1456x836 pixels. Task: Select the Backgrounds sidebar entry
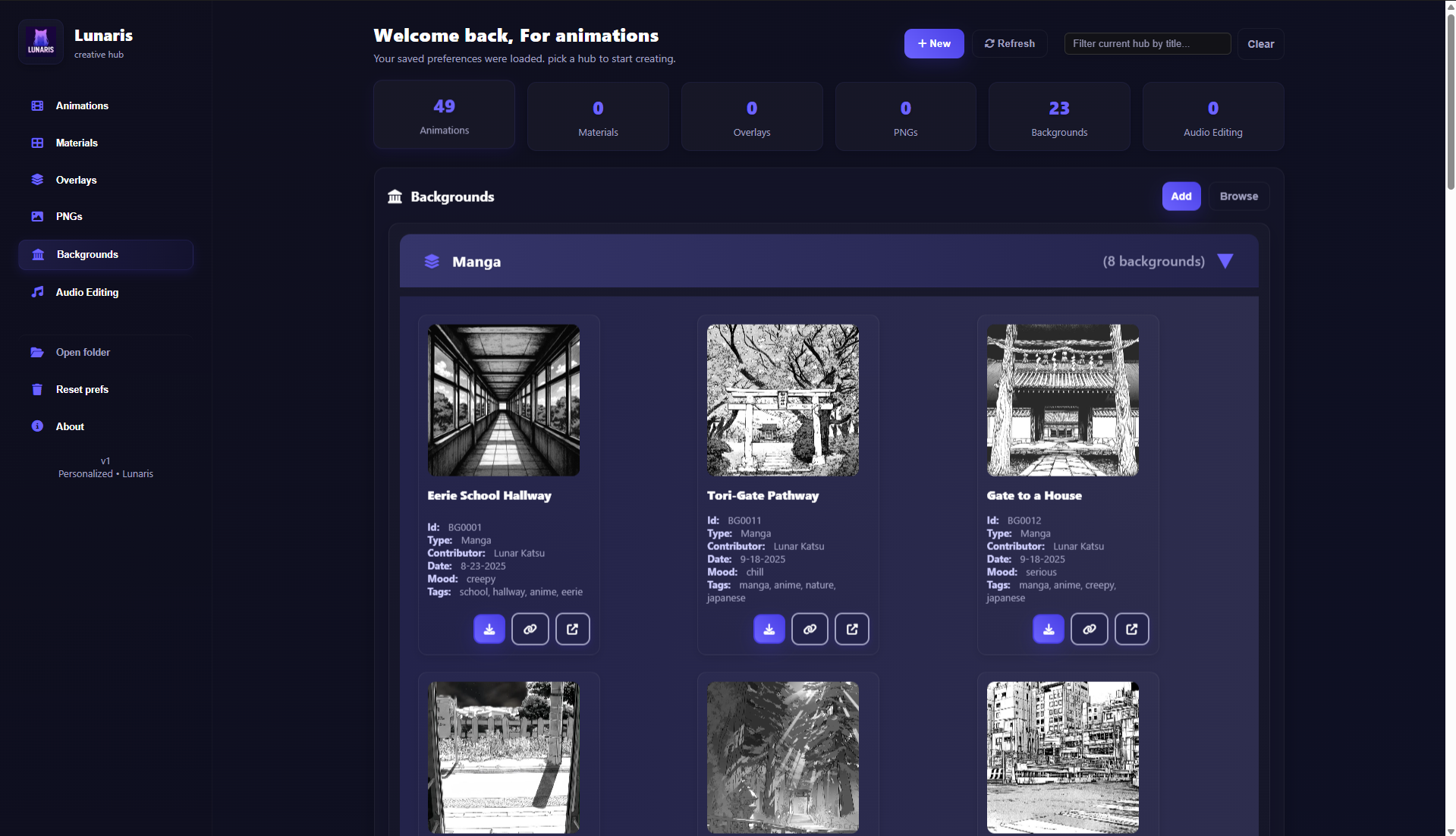coord(86,254)
